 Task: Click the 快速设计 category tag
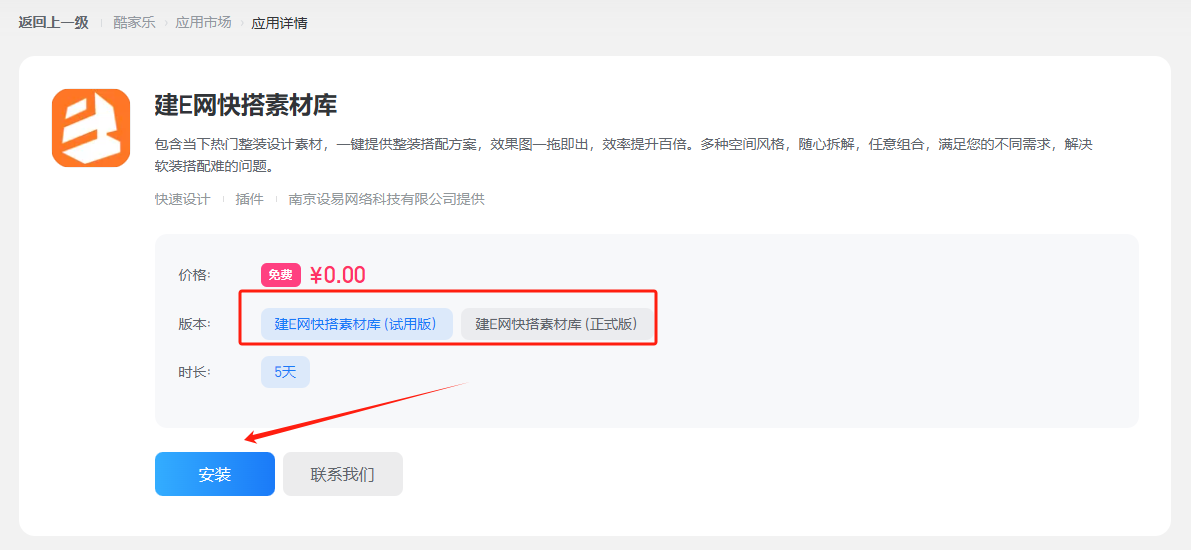182,199
